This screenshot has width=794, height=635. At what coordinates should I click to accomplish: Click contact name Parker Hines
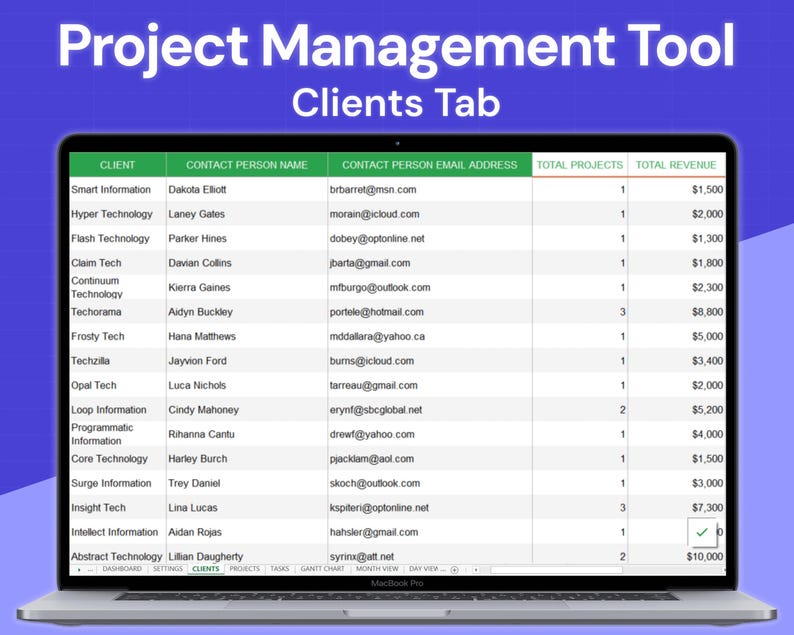(197, 239)
